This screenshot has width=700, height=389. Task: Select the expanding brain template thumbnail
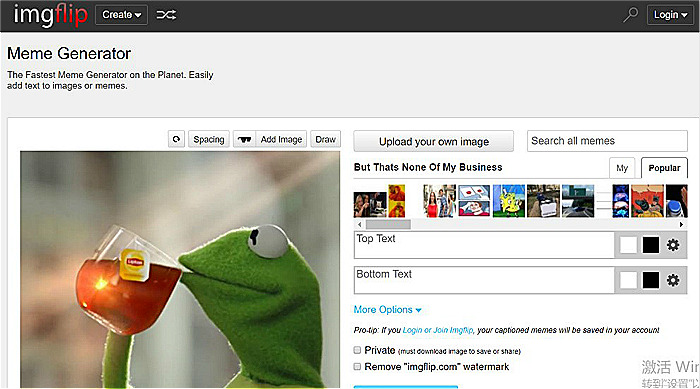tap(621, 201)
